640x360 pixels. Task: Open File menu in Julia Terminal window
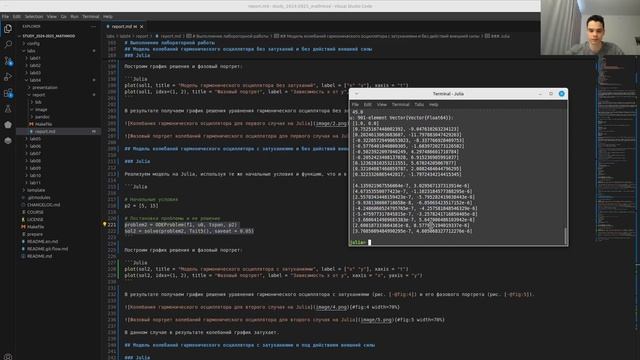tap(357, 105)
